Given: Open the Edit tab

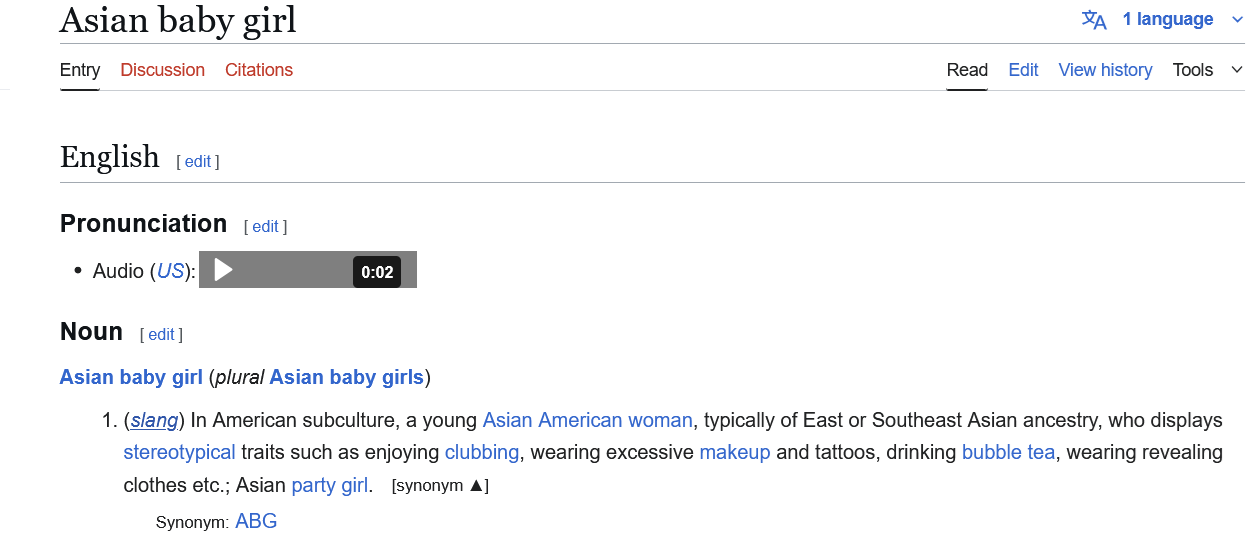Looking at the screenshot, I should pyautogui.click(x=1023, y=70).
